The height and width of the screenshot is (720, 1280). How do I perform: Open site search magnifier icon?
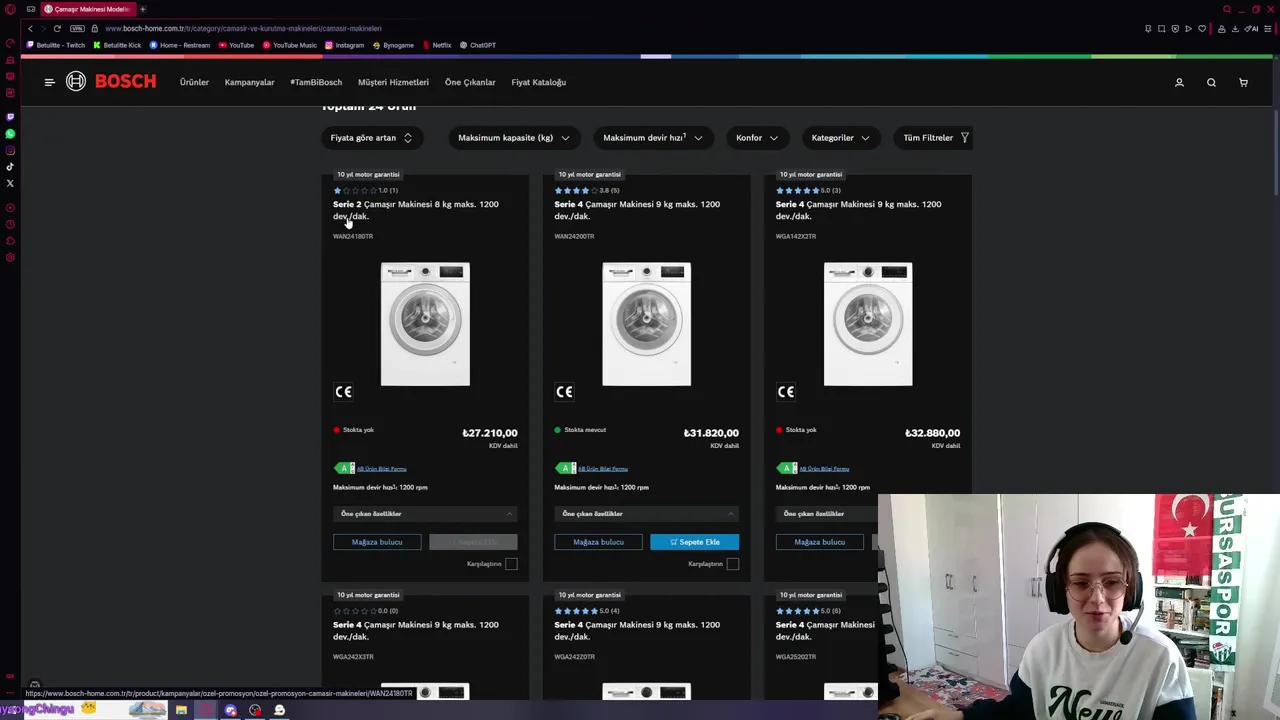[x=1211, y=82]
